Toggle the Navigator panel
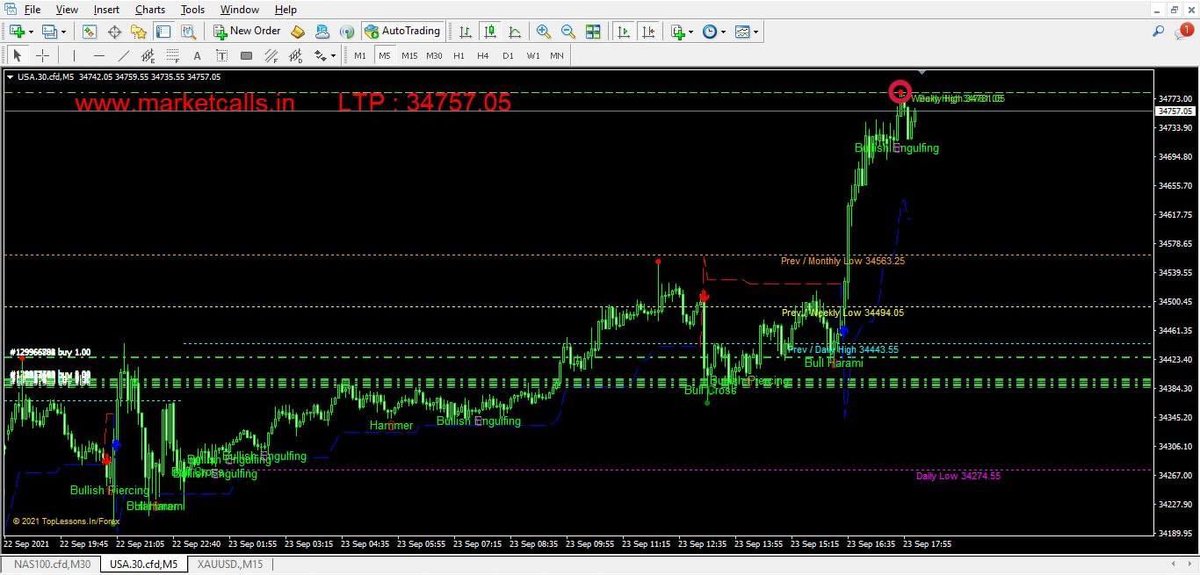Screen dimensions: 1200x575 pyautogui.click(x=139, y=31)
